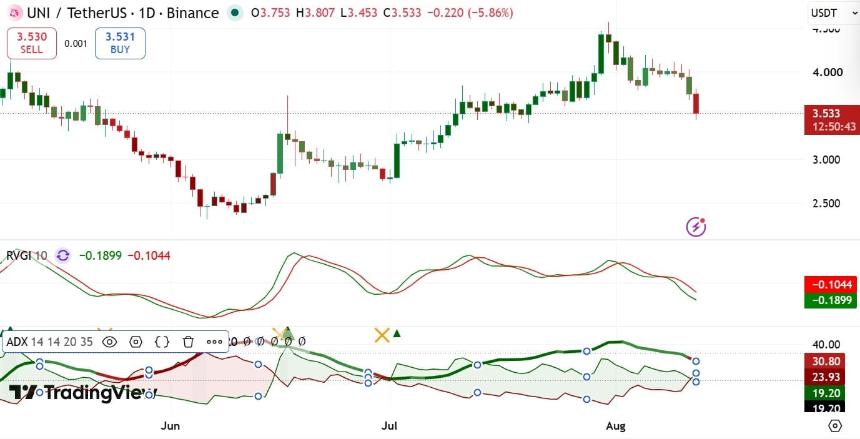Click the orange X signal marker
Viewport: 860px width, 439px height.
(x=382, y=335)
